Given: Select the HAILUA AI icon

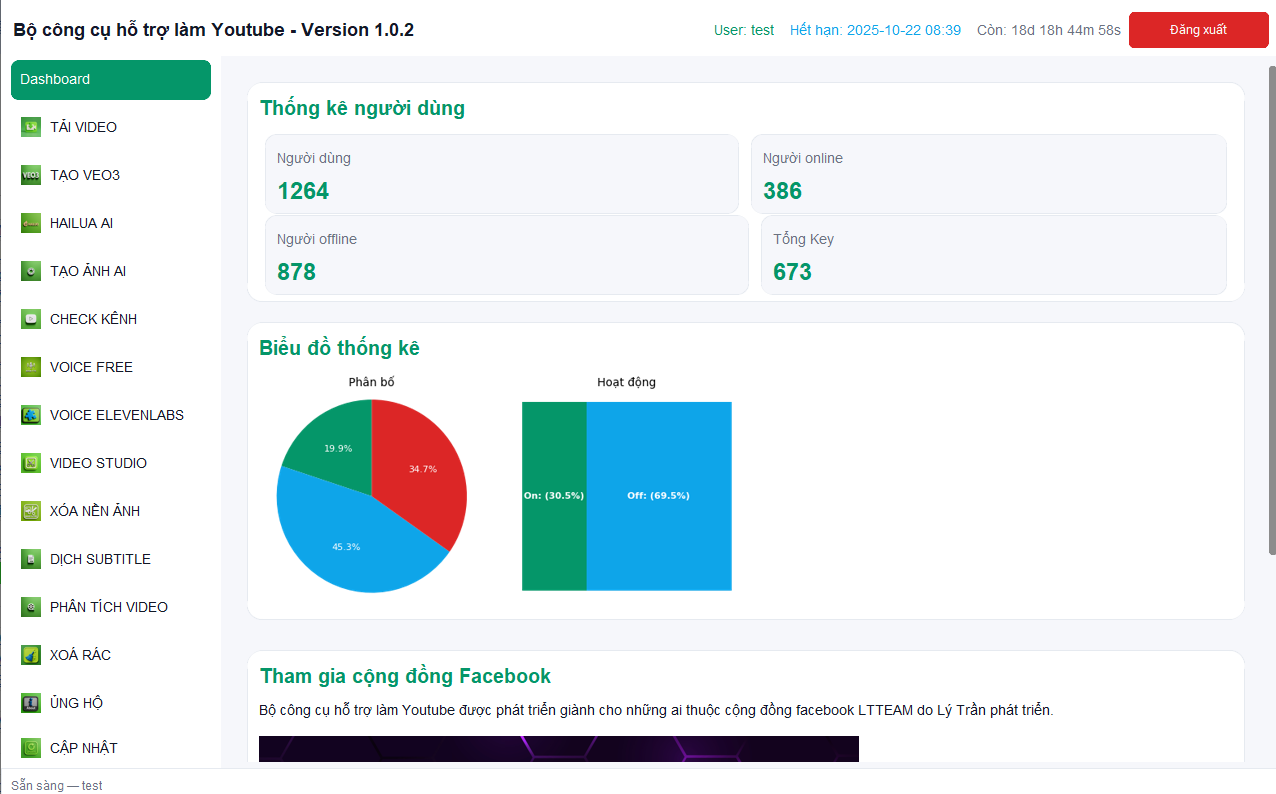Looking at the screenshot, I should click(31, 223).
